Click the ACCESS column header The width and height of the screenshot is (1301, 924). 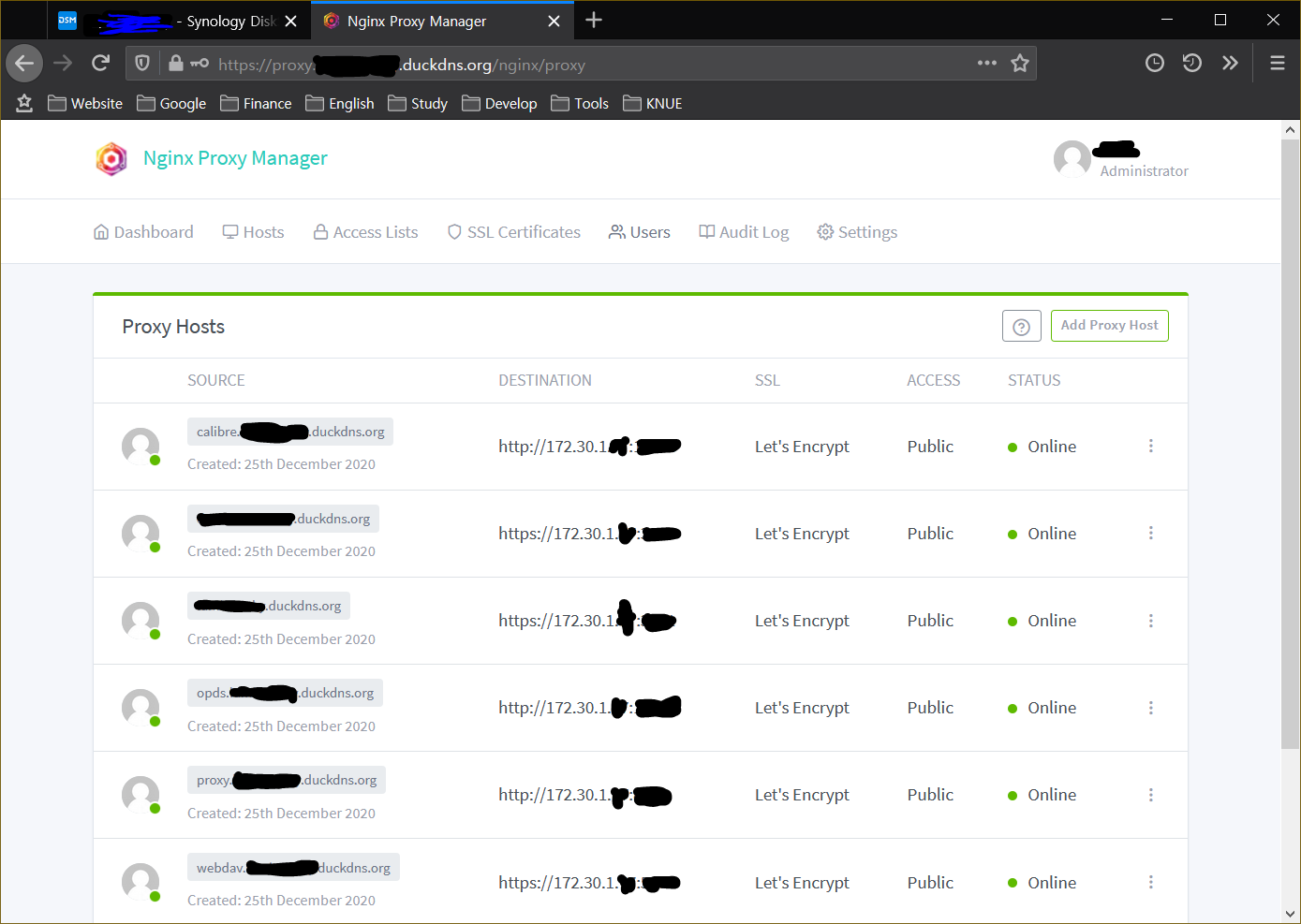pos(933,380)
